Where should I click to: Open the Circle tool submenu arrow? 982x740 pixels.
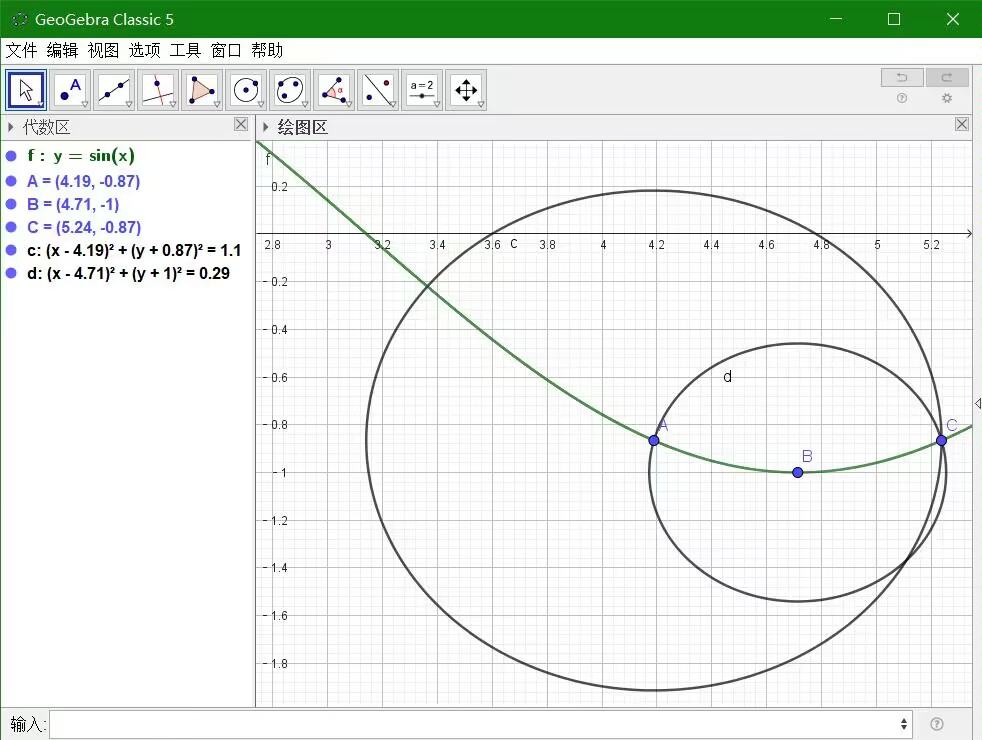261,105
